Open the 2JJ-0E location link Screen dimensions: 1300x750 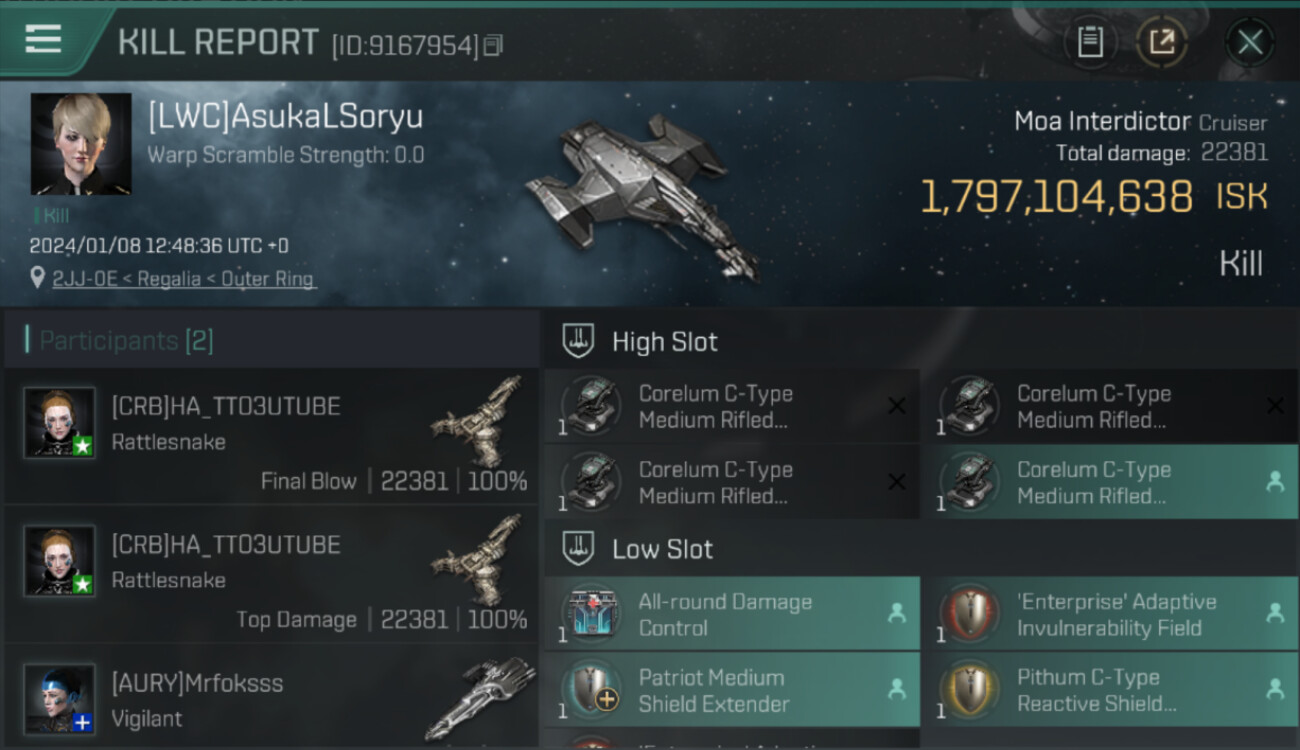coord(183,279)
